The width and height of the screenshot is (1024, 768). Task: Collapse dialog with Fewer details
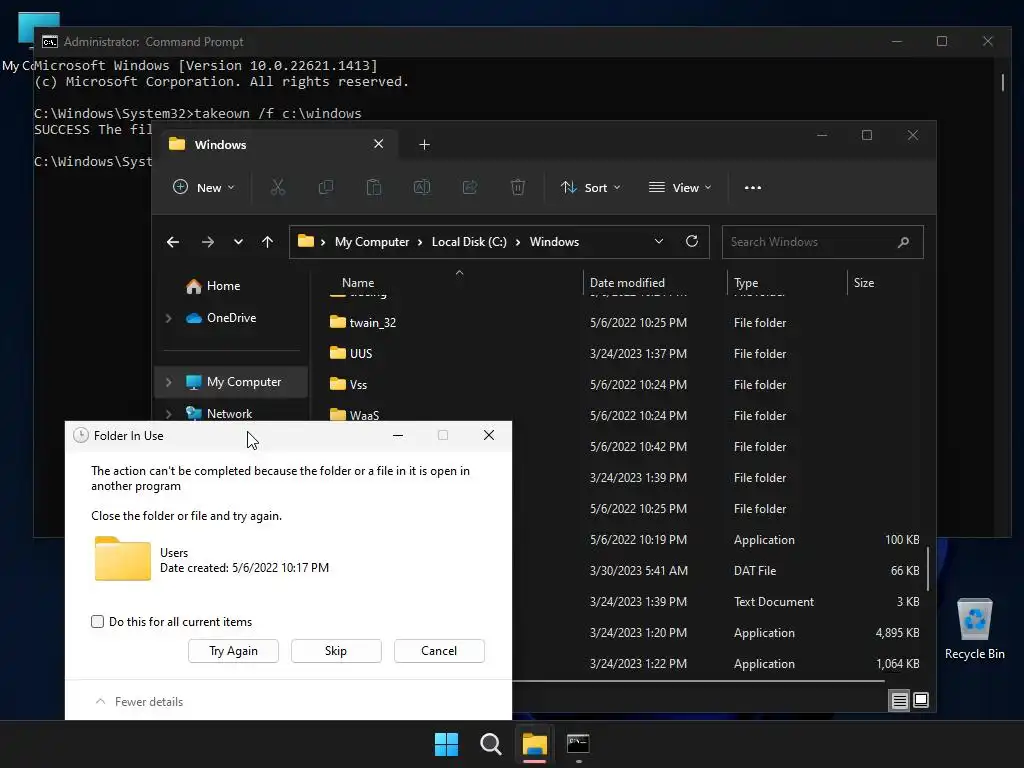click(x=139, y=701)
